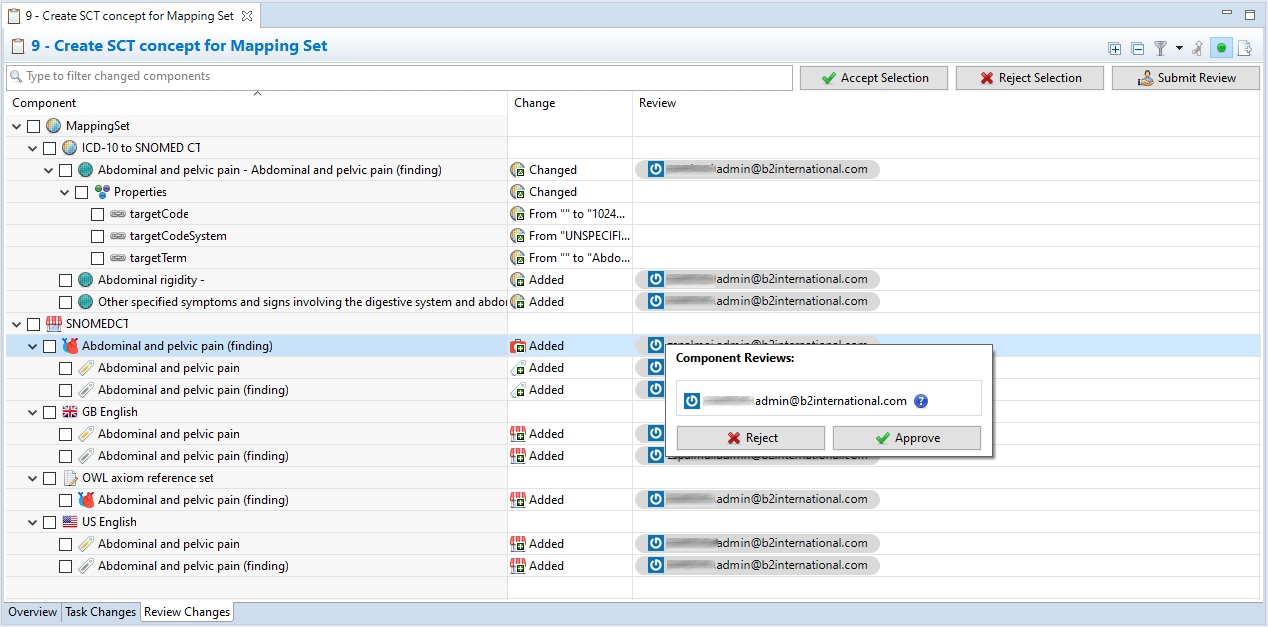Open the filter dropdown arrow in toolbar
This screenshot has width=1268, height=627.
[1179, 48]
